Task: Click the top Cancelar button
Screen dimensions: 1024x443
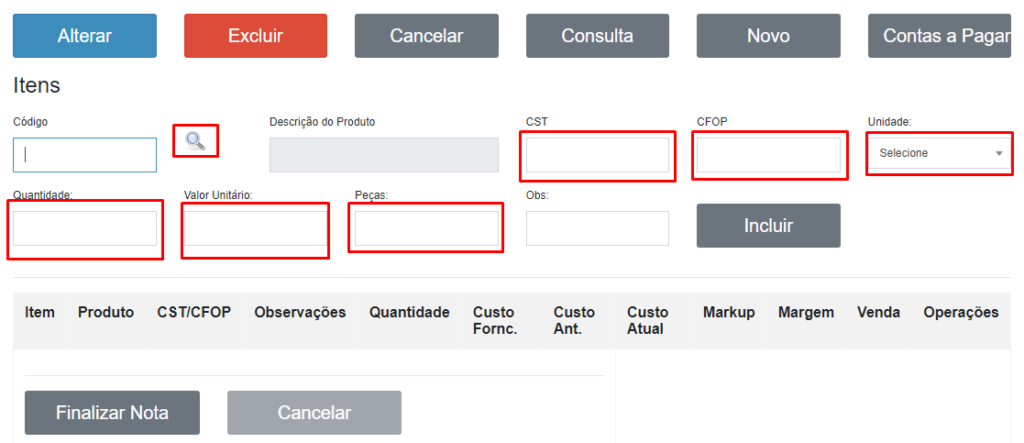Action: pyautogui.click(x=426, y=36)
